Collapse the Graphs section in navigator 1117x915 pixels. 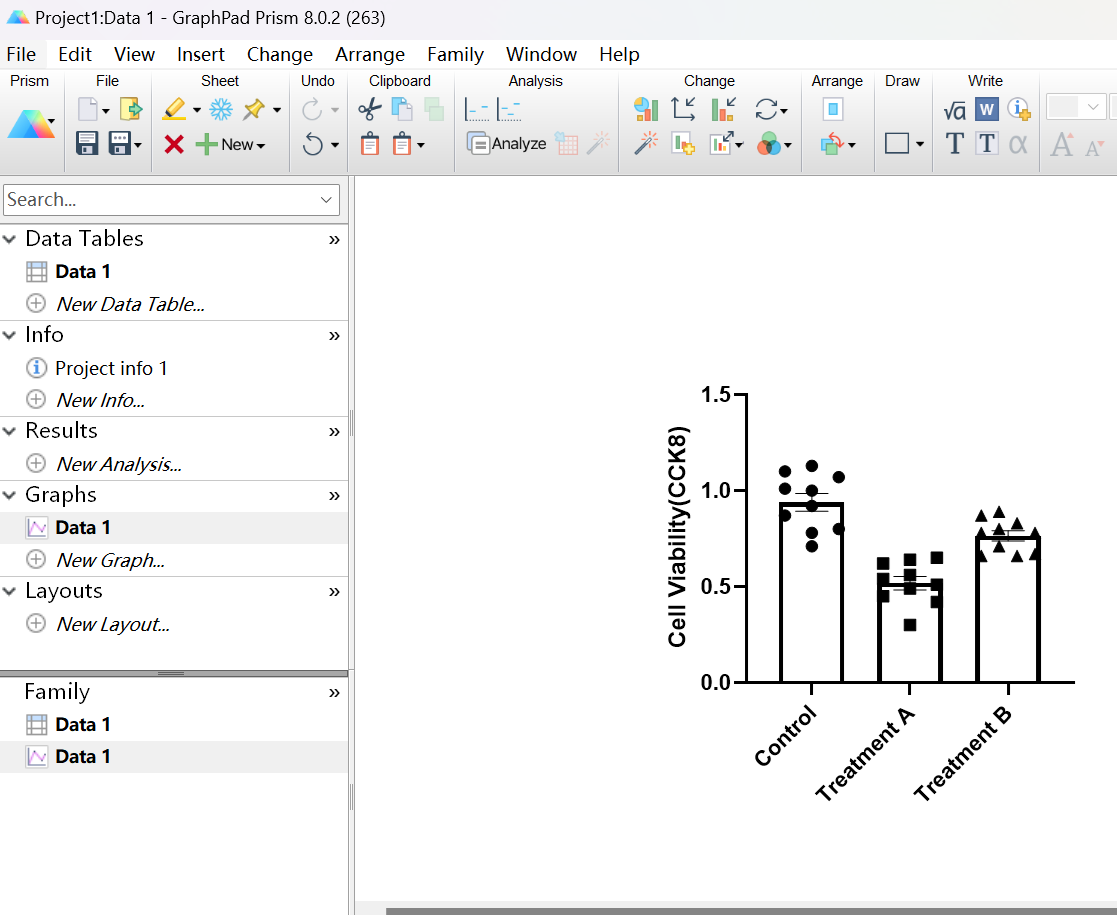[10, 495]
